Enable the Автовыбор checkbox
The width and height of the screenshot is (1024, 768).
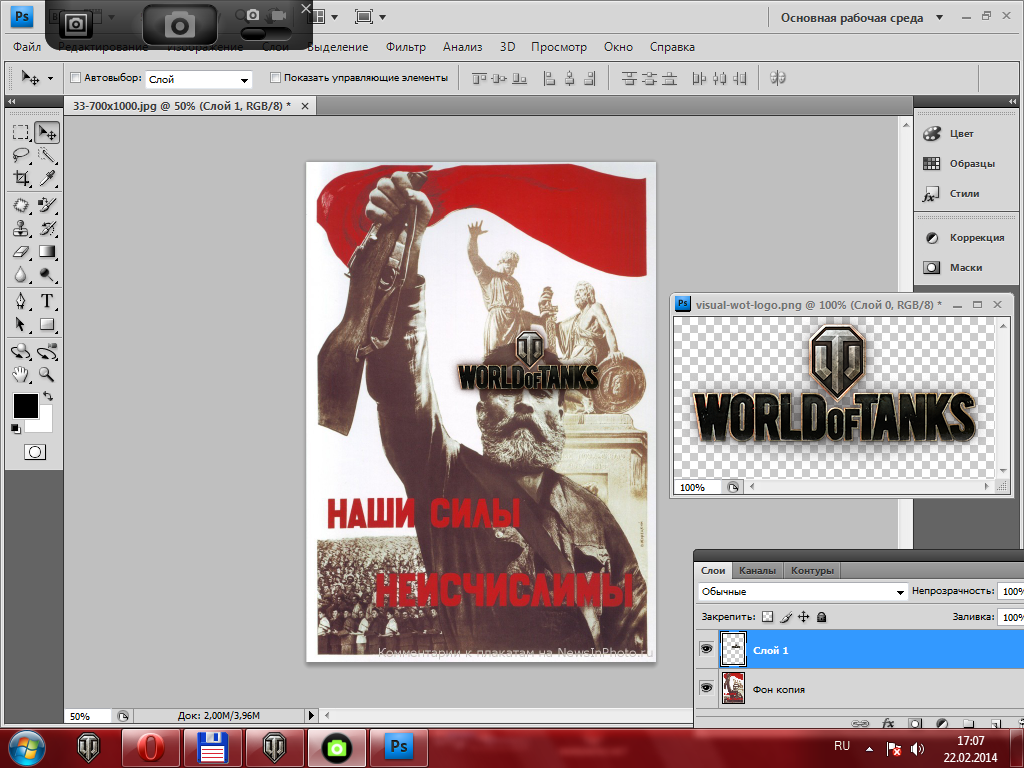(x=76, y=78)
